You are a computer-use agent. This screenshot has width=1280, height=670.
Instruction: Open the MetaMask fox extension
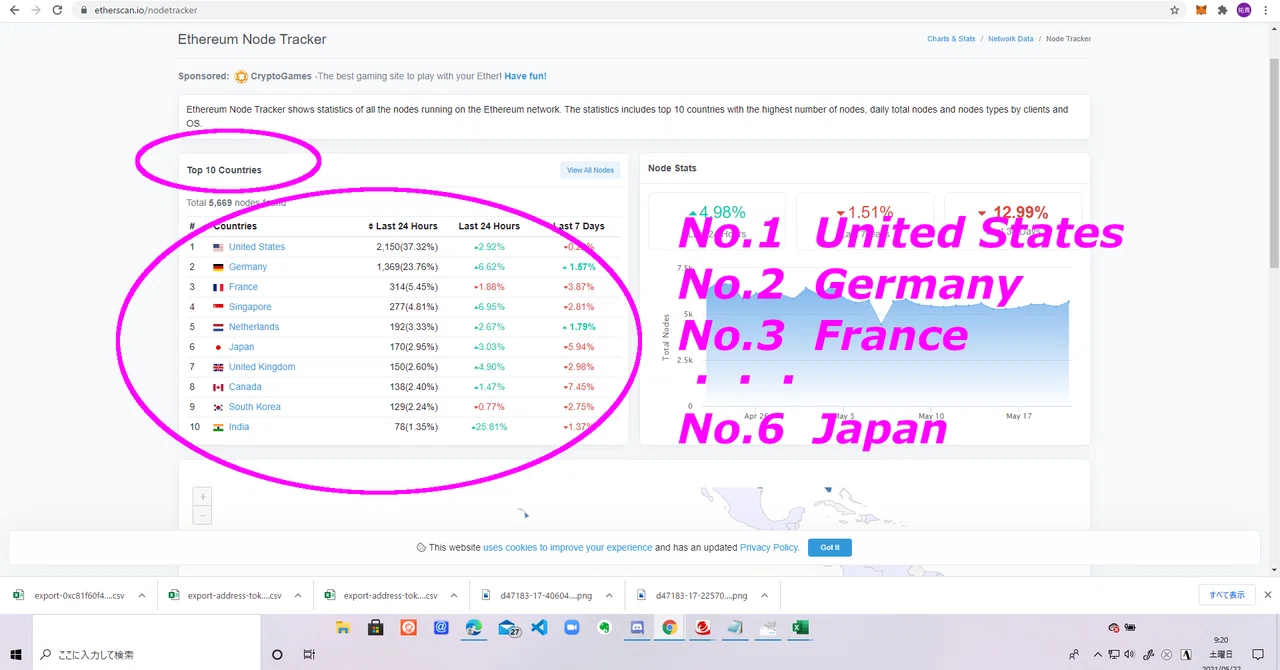click(1201, 10)
